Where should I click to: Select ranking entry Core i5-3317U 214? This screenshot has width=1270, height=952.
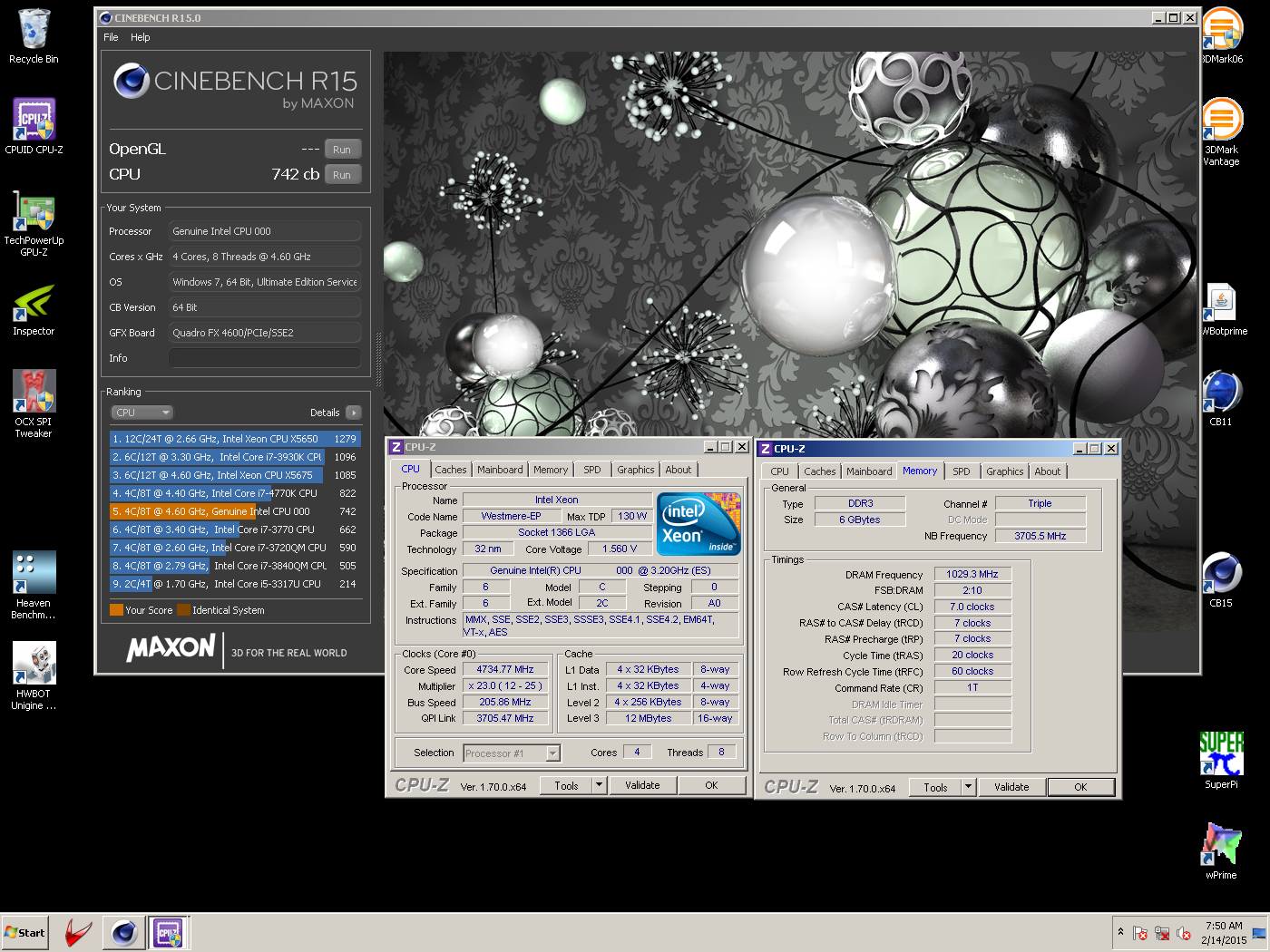tap(235, 584)
